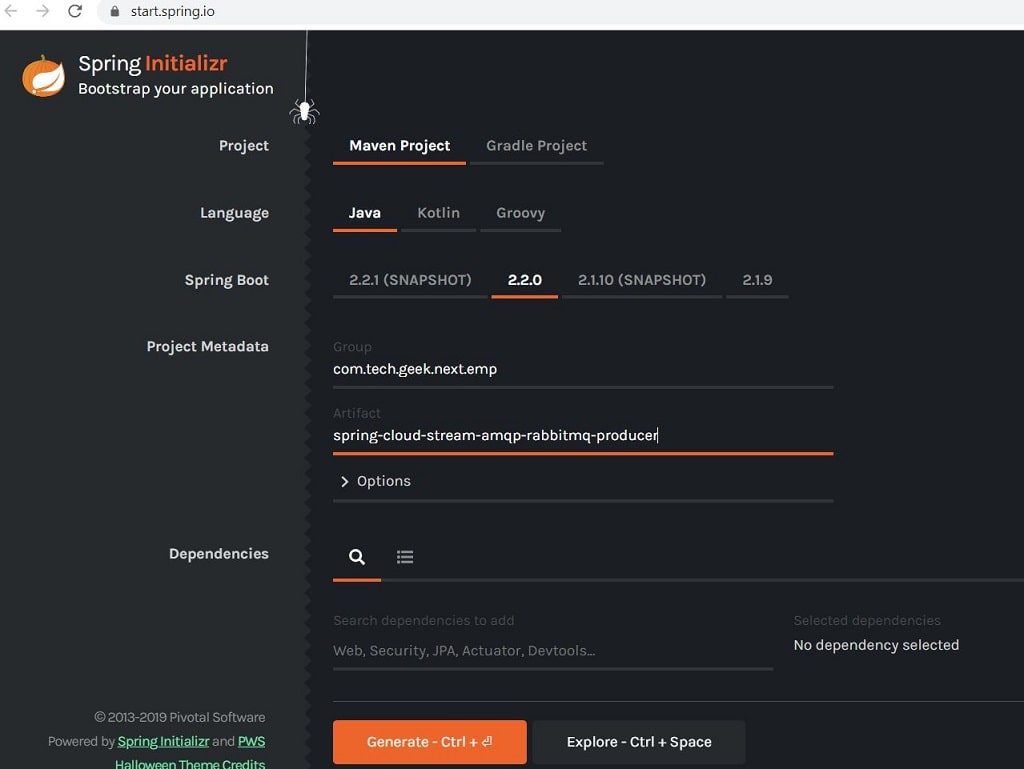The image size is (1024, 769).
Task: Choose Kotlin language
Action: click(438, 213)
